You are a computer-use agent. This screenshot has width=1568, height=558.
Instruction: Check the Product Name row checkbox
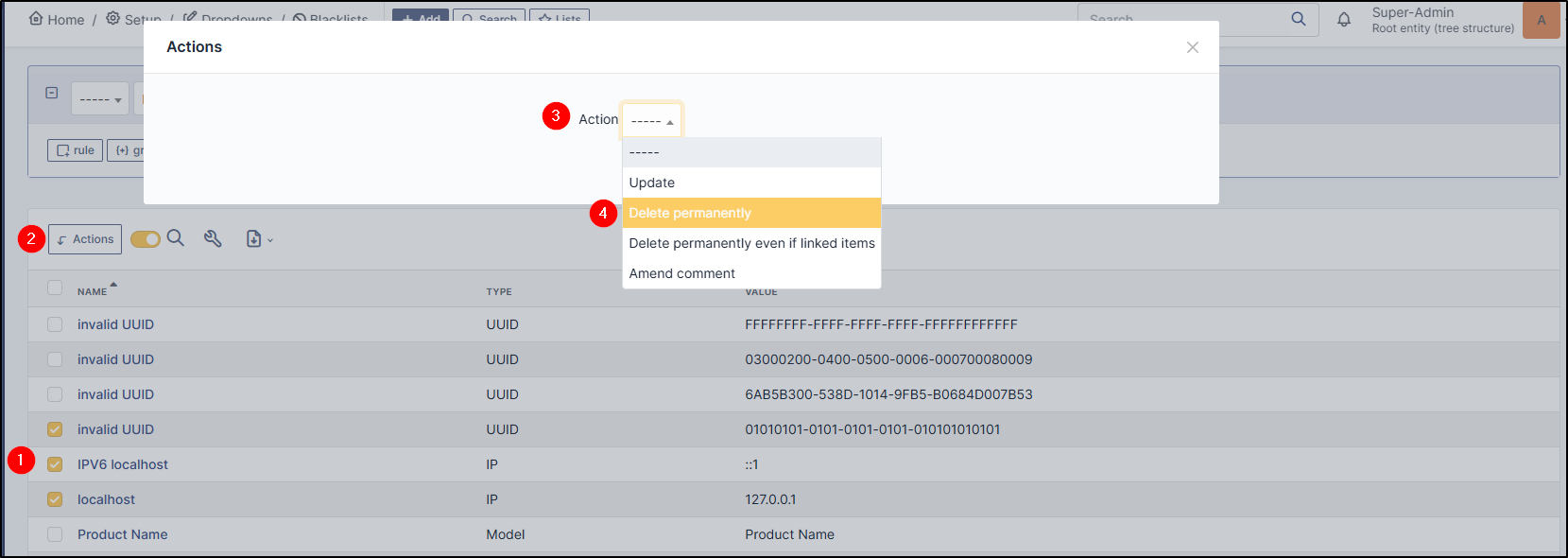coord(55,534)
